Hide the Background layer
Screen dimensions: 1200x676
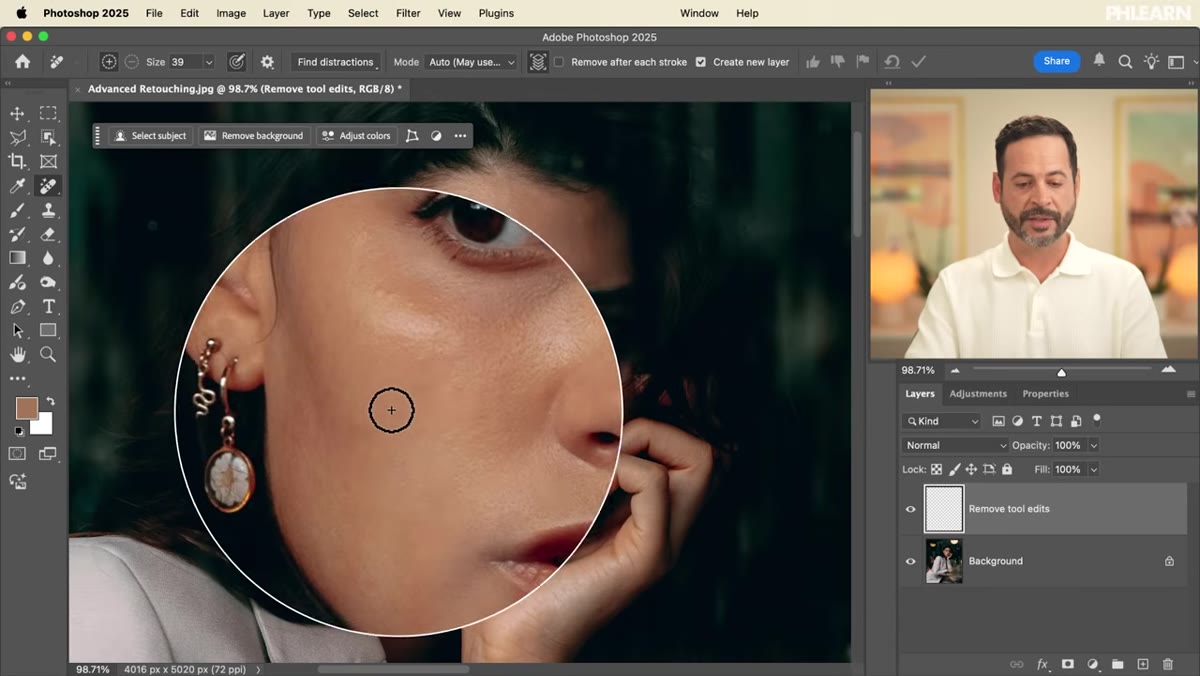[910, 561]
